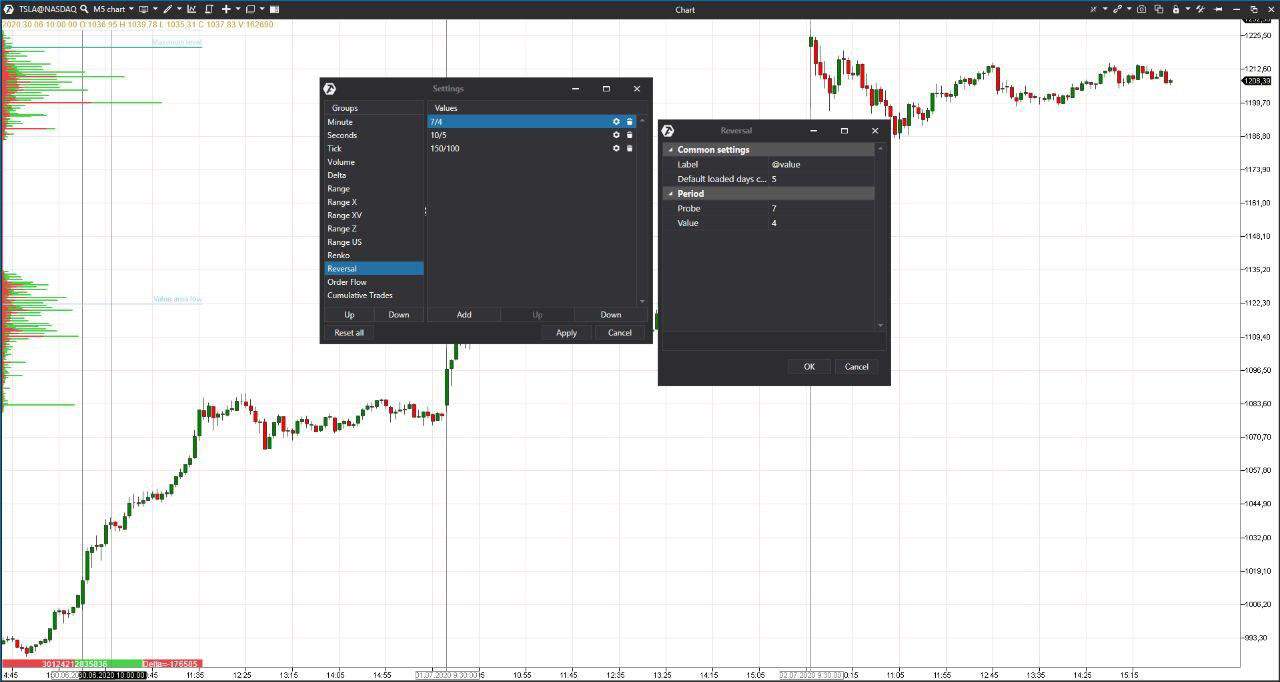Screen dimensions: 1280x682
Task: Click the plus icon to add a new element
Action: pos(225,9)
